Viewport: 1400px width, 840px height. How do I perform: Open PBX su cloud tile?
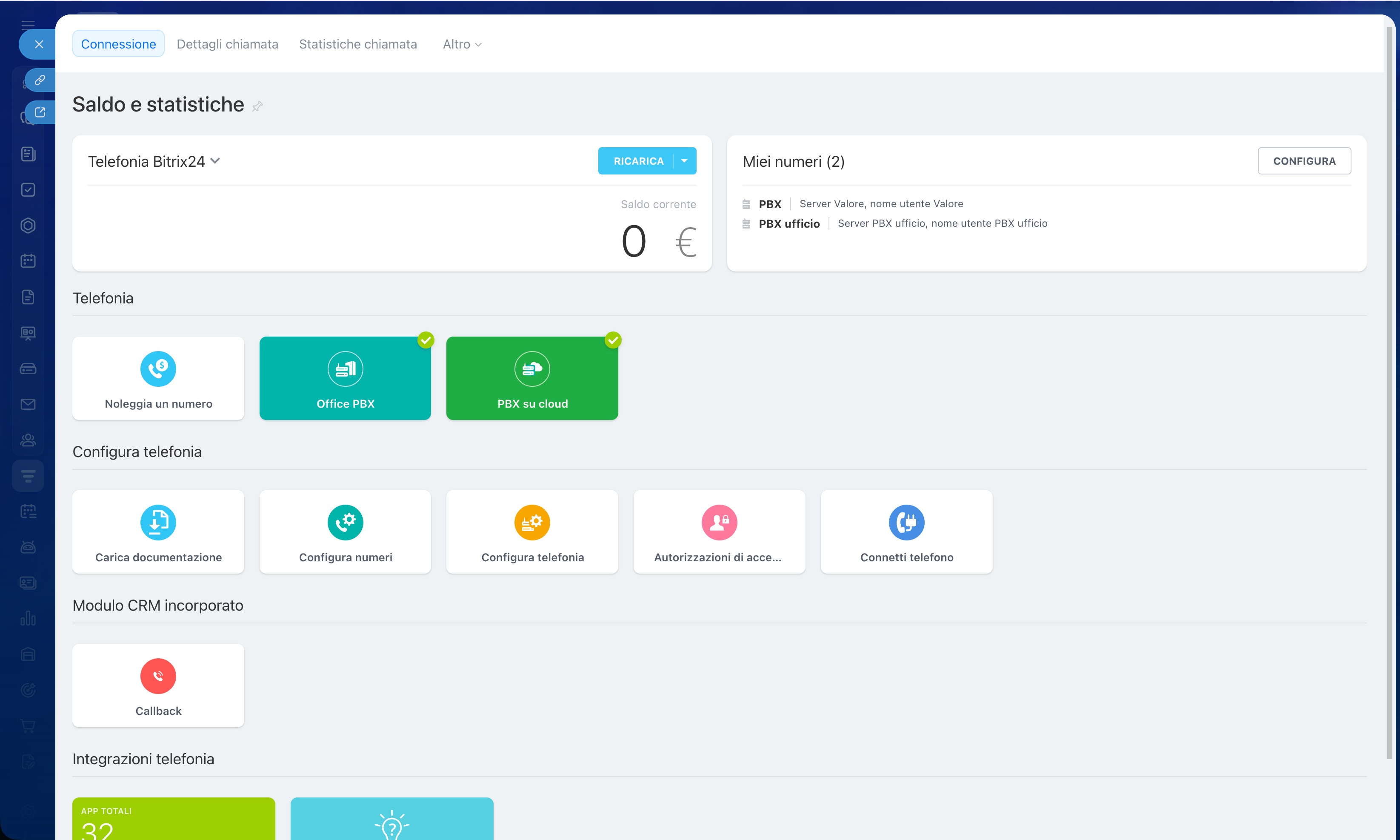pos(532,378)
